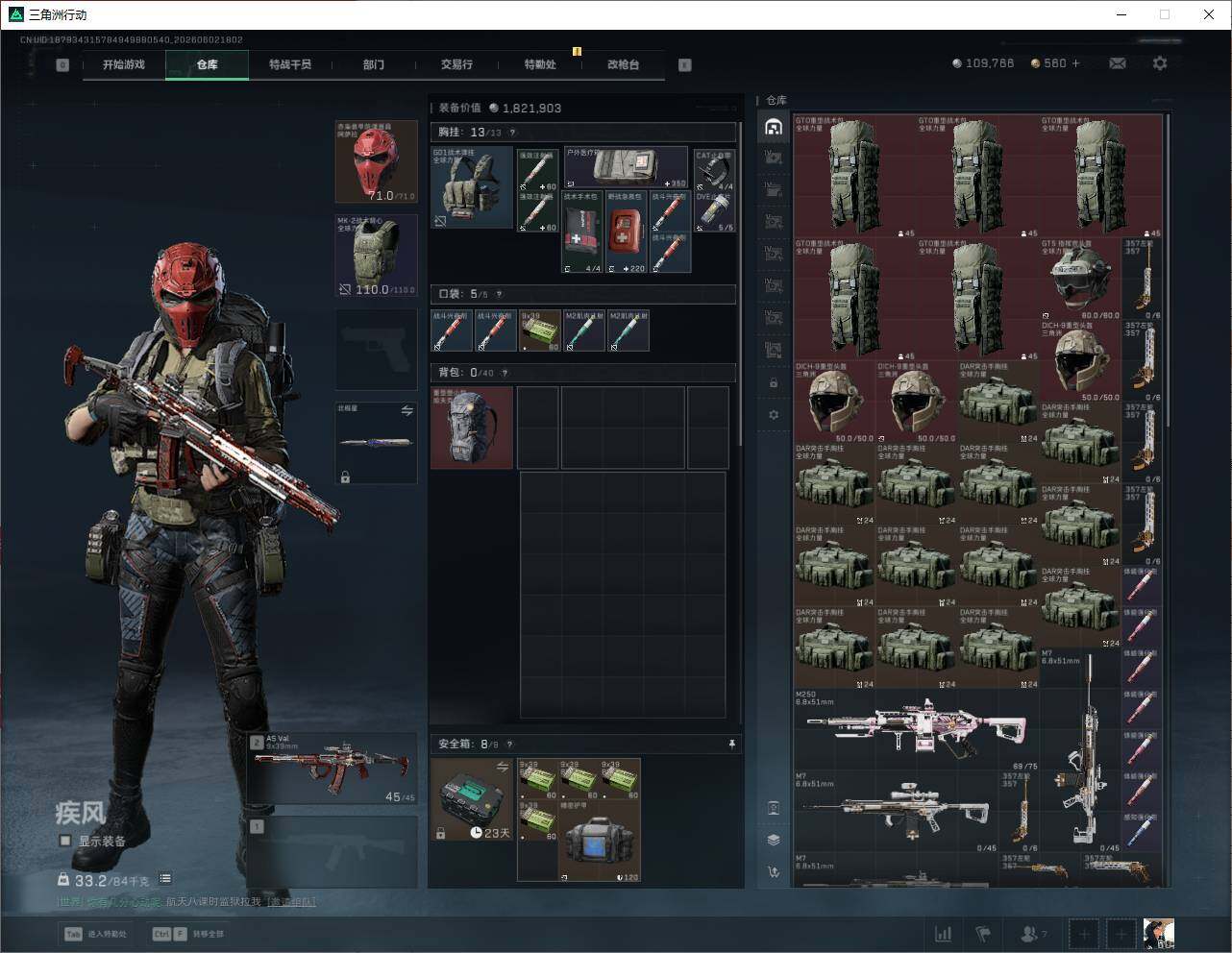The height and width of the screenshot is (953, 1232).
Task: Click the Ctrl F 转移全部 button
Action: pos(188,934)
